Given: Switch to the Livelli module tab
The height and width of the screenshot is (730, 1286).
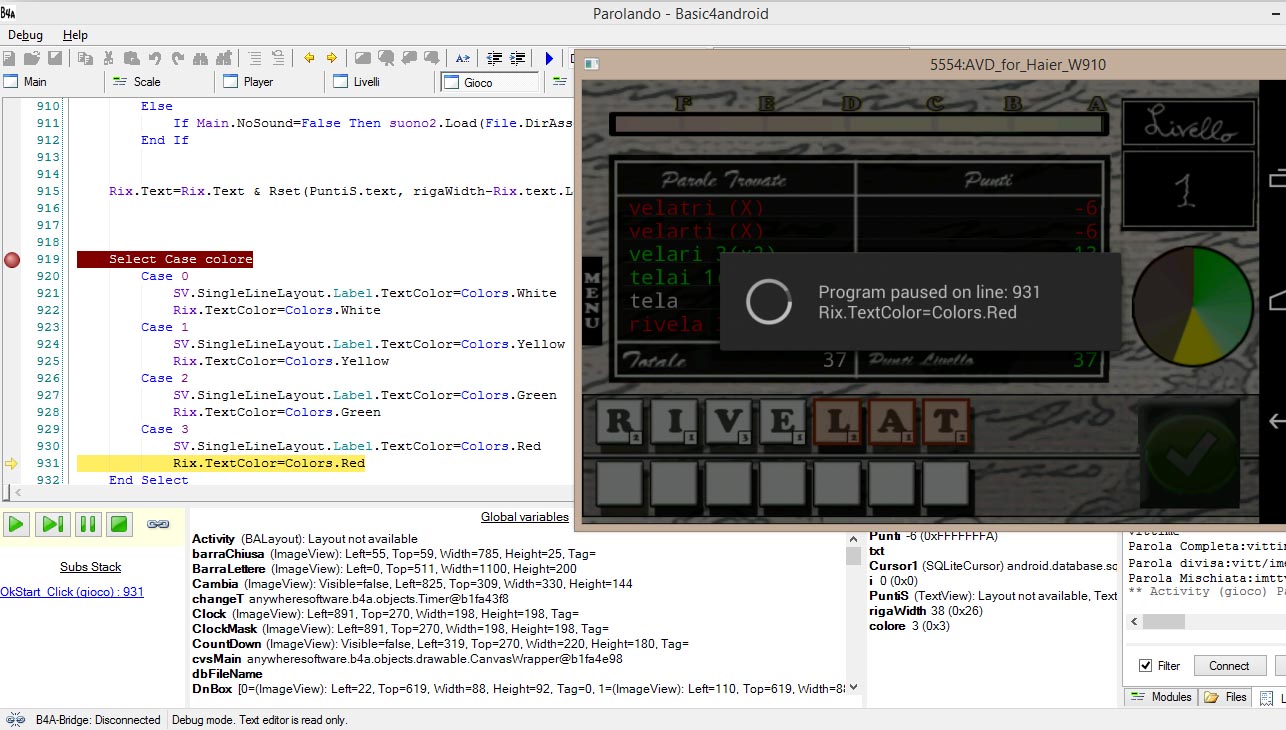Looking at the screenshot, I should 366,82.
